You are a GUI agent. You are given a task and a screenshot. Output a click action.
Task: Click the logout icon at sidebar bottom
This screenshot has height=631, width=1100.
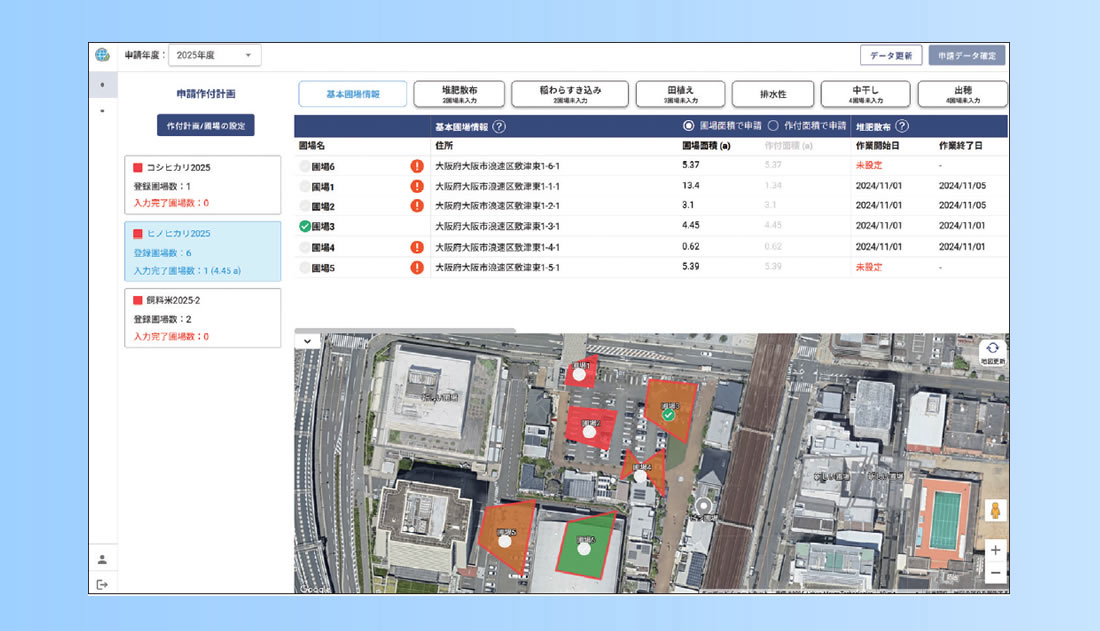coord(102,584)
